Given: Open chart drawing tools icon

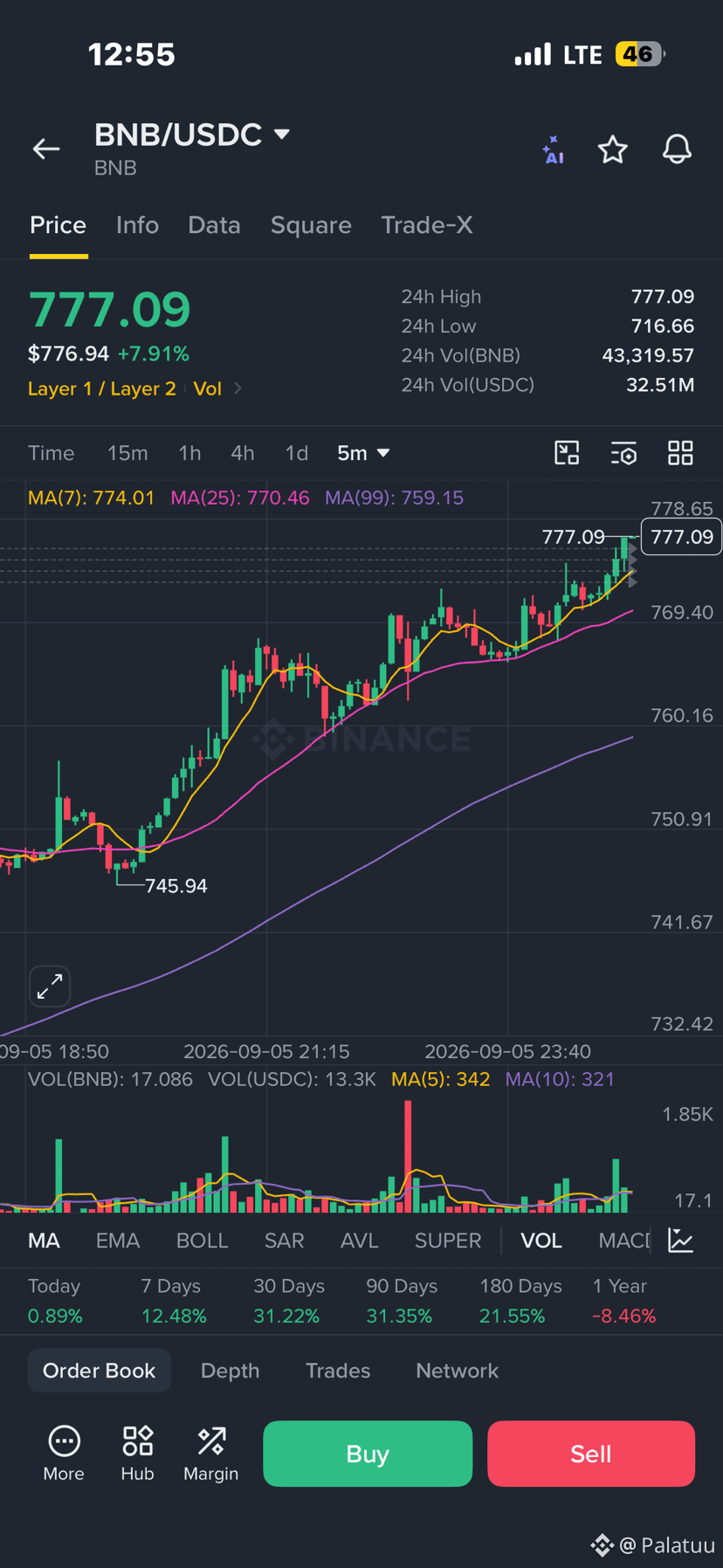Looking at the screenshot, I should point(567,453).
